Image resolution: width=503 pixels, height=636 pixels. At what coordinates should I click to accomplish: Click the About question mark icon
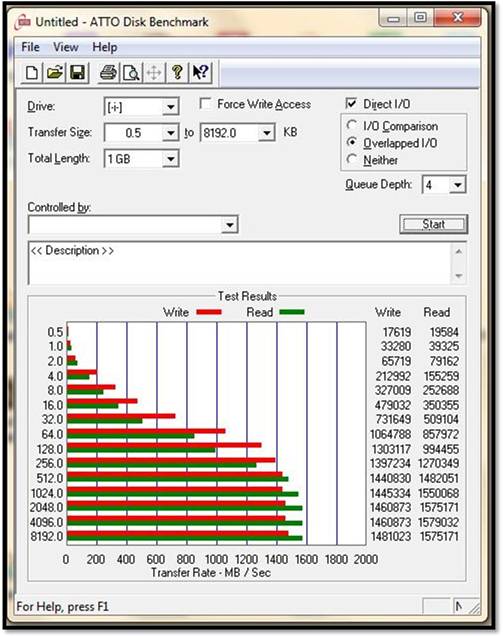coord(177,73)
